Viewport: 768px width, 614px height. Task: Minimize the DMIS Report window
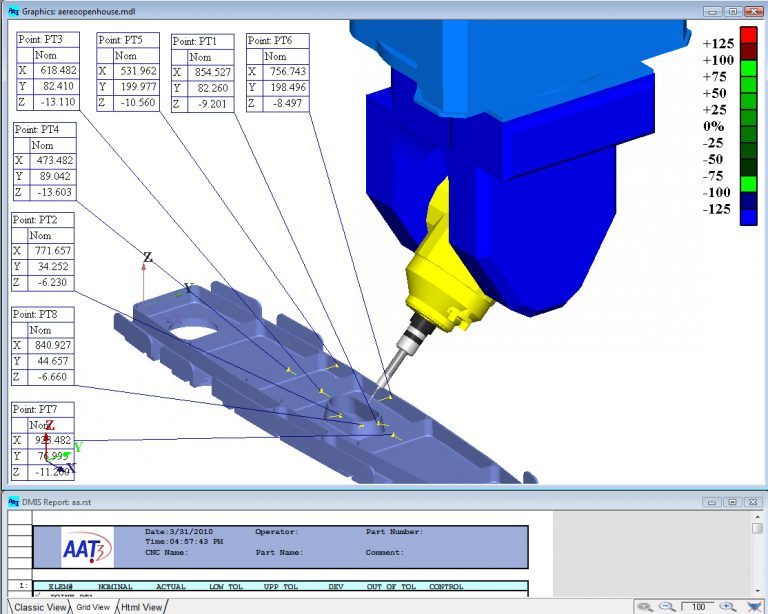[x=712, y=502]
